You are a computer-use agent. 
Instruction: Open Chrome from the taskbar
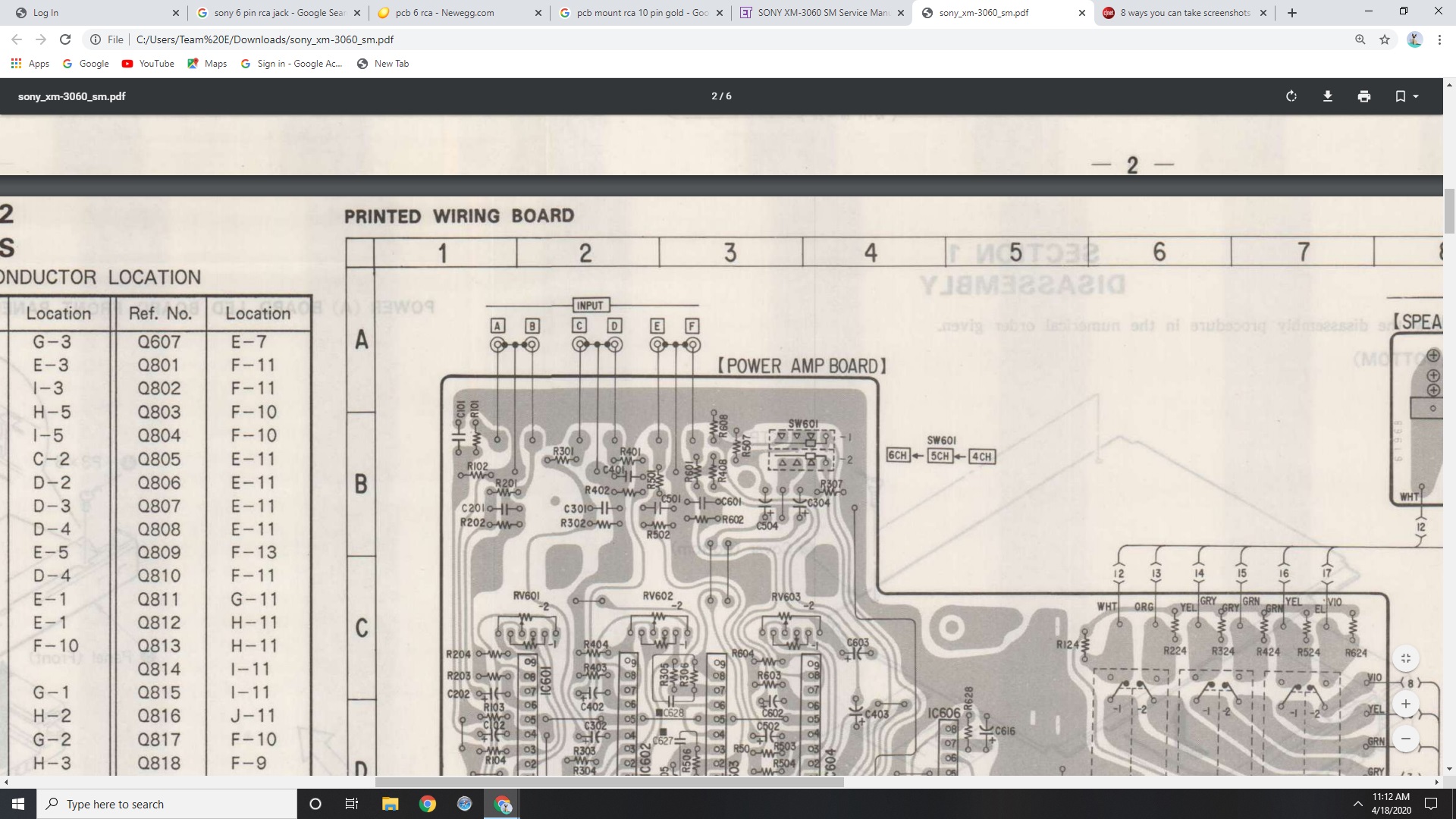click(428, 804)
